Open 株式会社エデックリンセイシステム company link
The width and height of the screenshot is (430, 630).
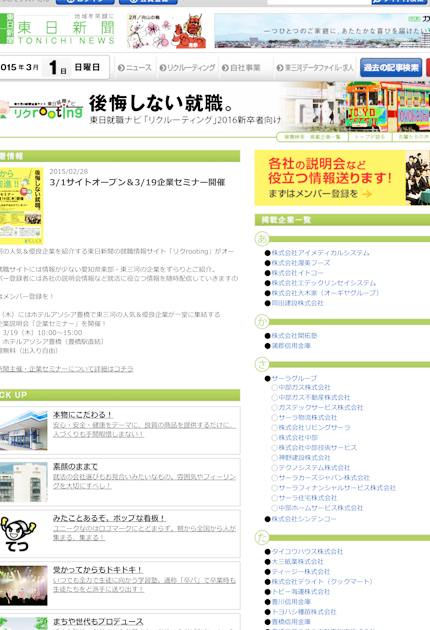(324, 283)
